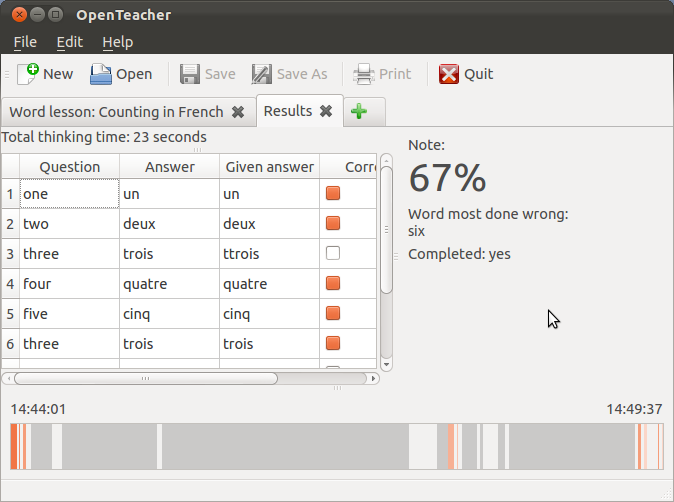This screenshot has height=502, width=674.
Task: Toggle the correct checkbox for row three
Action: click(333, 253)
